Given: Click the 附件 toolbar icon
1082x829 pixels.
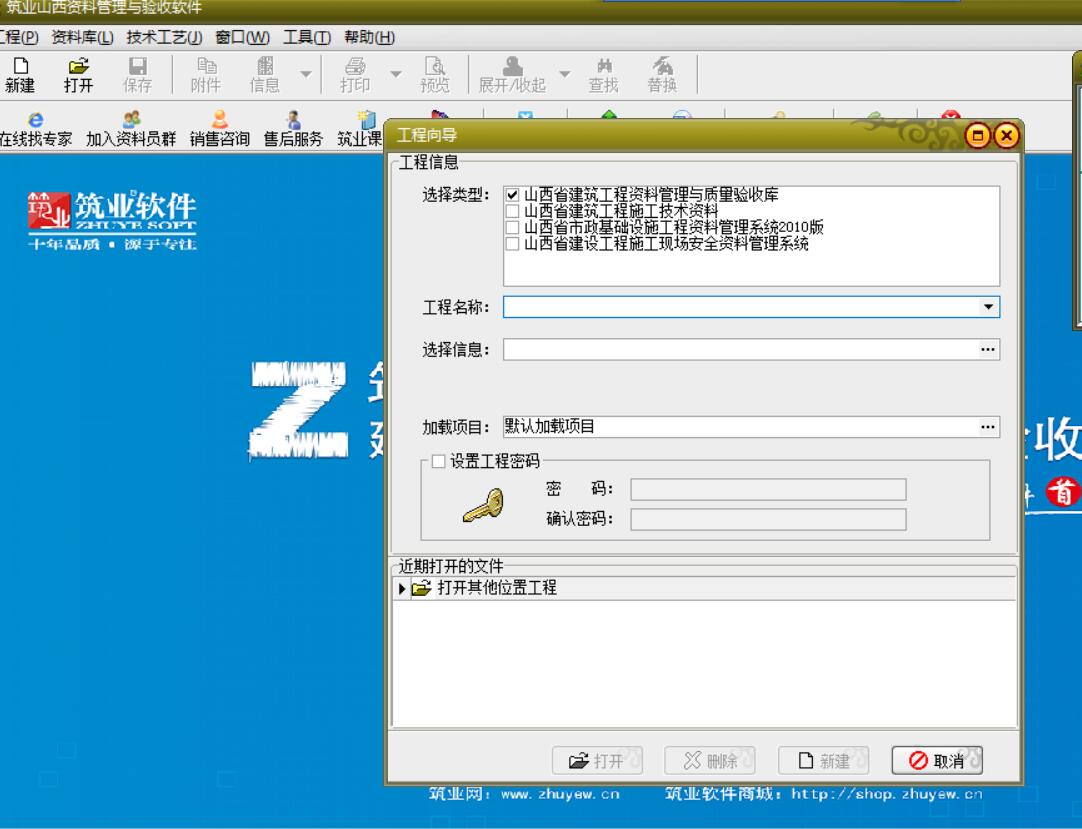Looking at the screenshot, I should coord(206,75).
